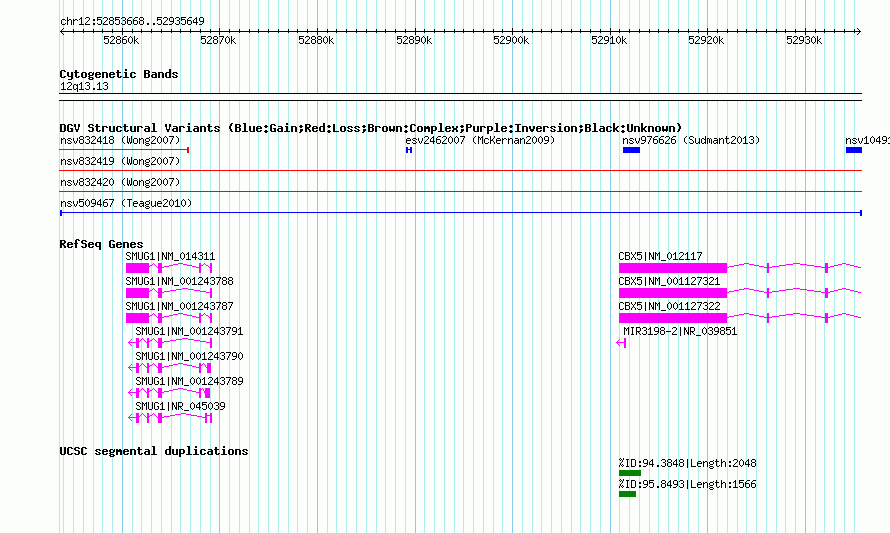Click green duplication bar of length 2048
890x533 pixels.
coord(629,473)
